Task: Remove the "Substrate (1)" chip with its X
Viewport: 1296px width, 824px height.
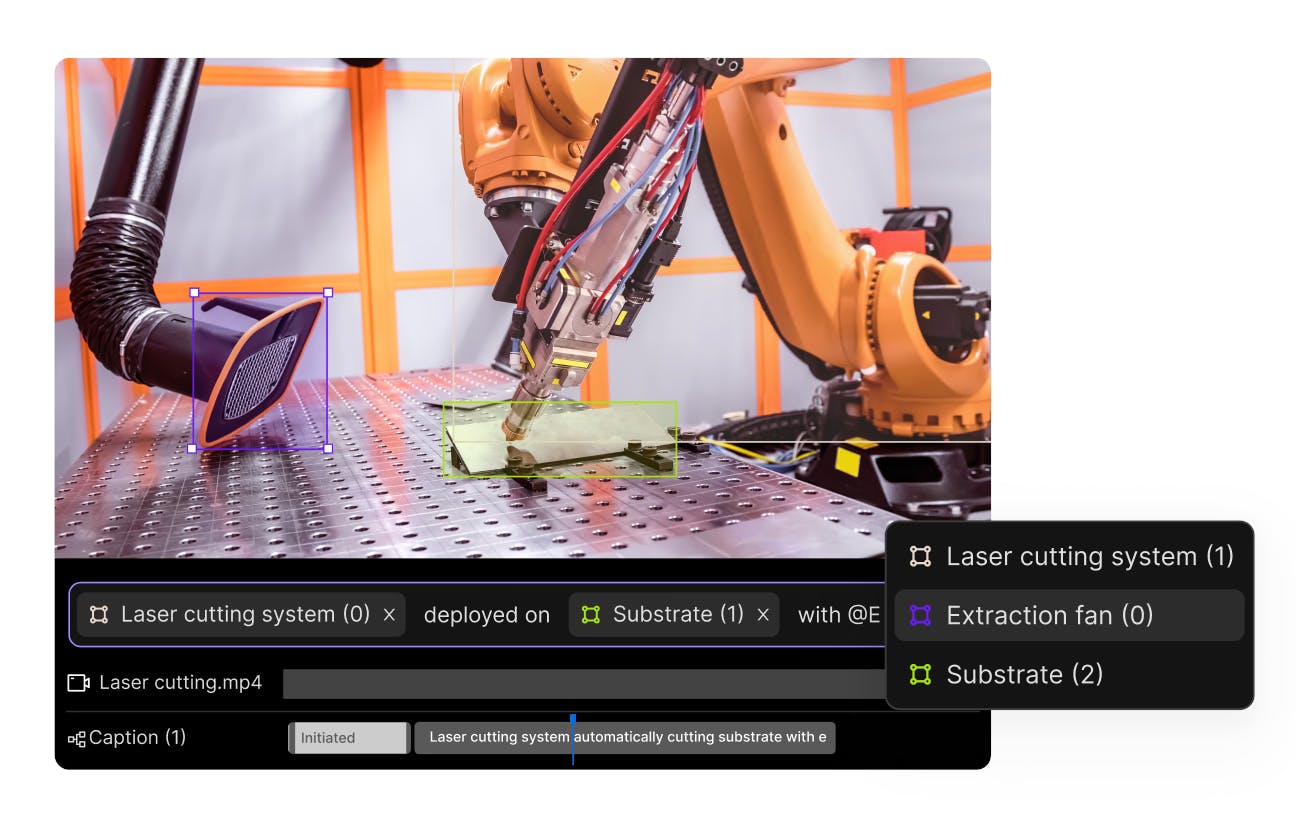Action: click(763, 615)
